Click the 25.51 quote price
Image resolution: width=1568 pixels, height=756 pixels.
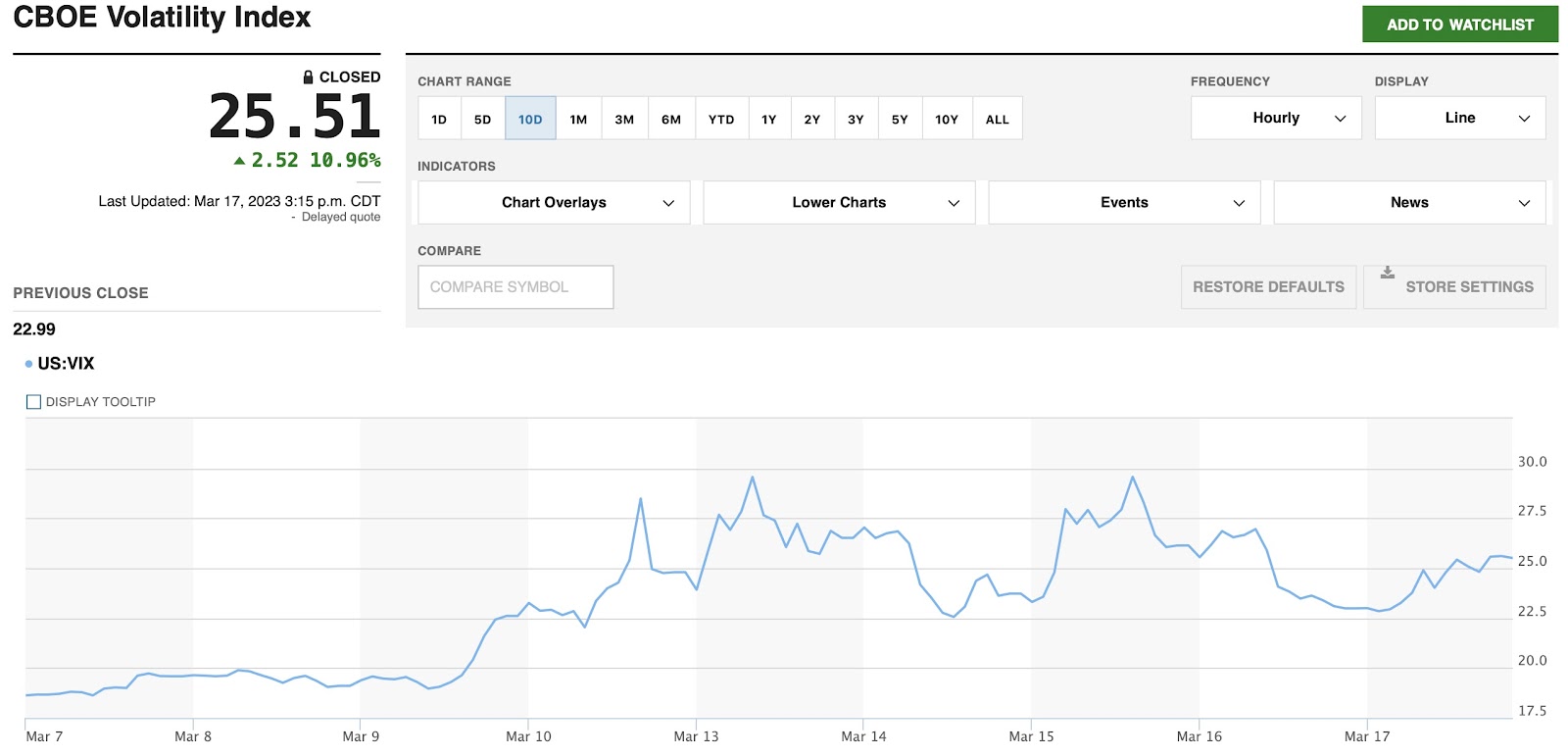click(295, 117)
